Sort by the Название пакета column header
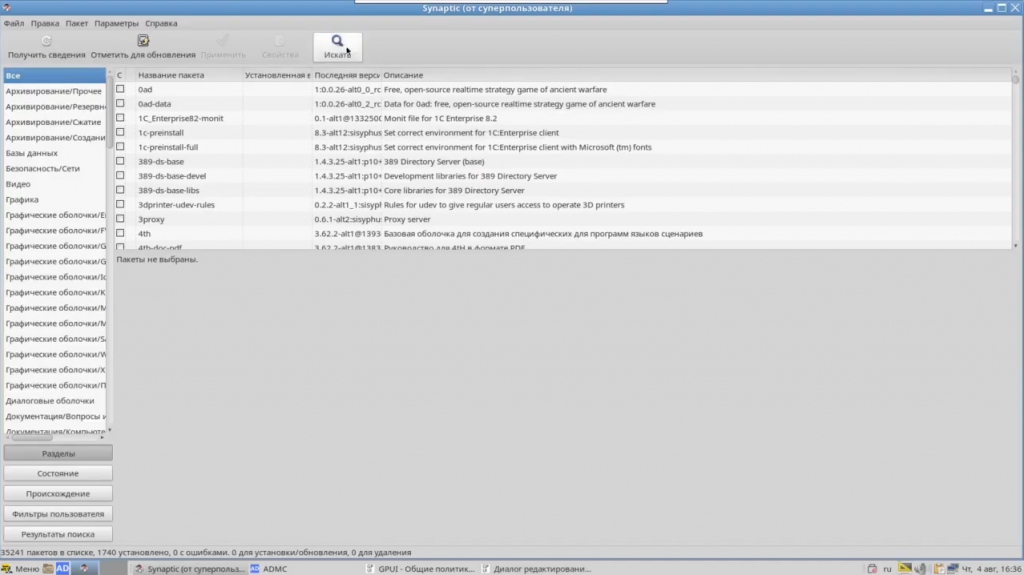The image size is (1024, 575). point(188,75)
